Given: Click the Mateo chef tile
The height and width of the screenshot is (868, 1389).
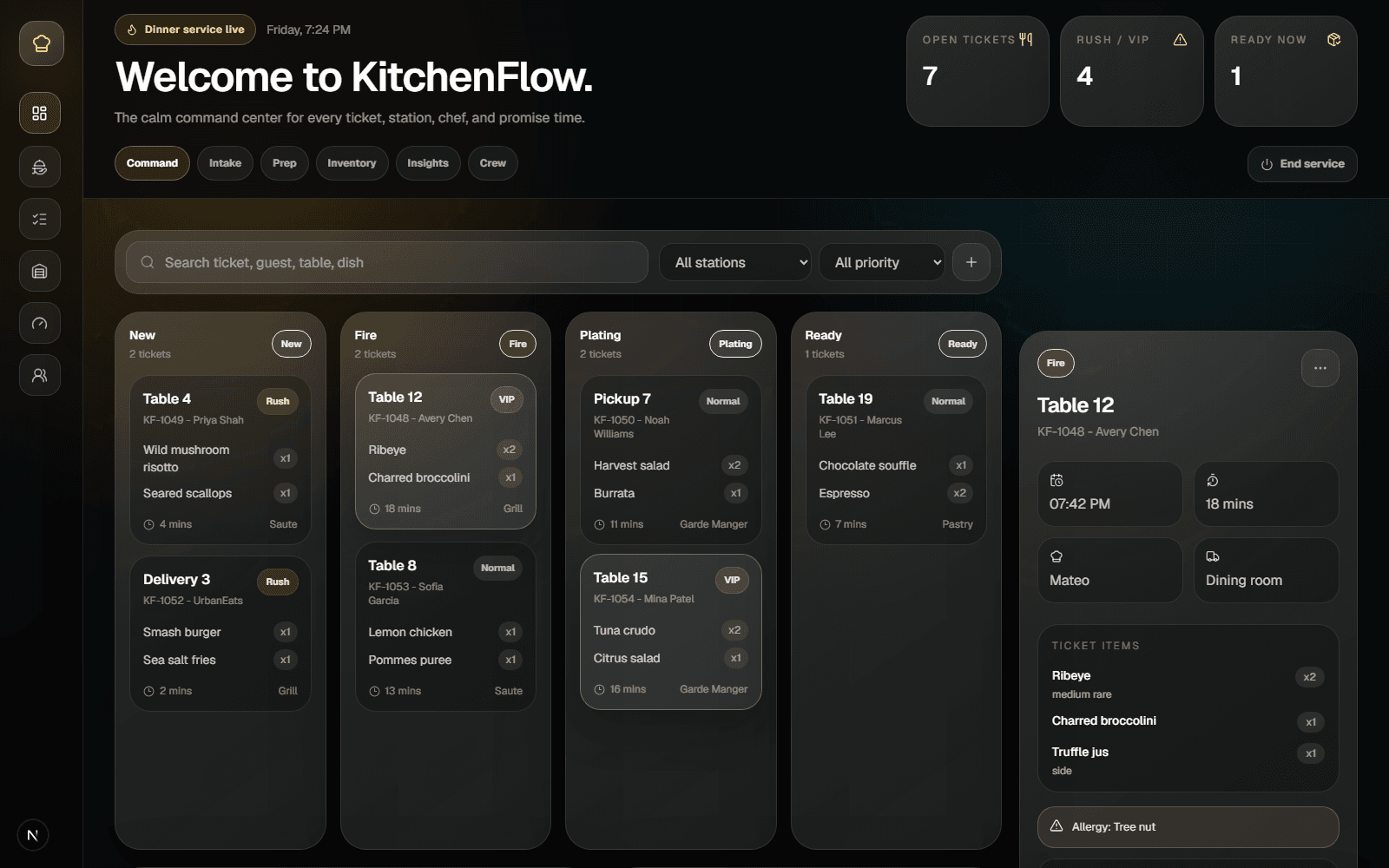Looking at the screenshot, I should coord(1109,570).
